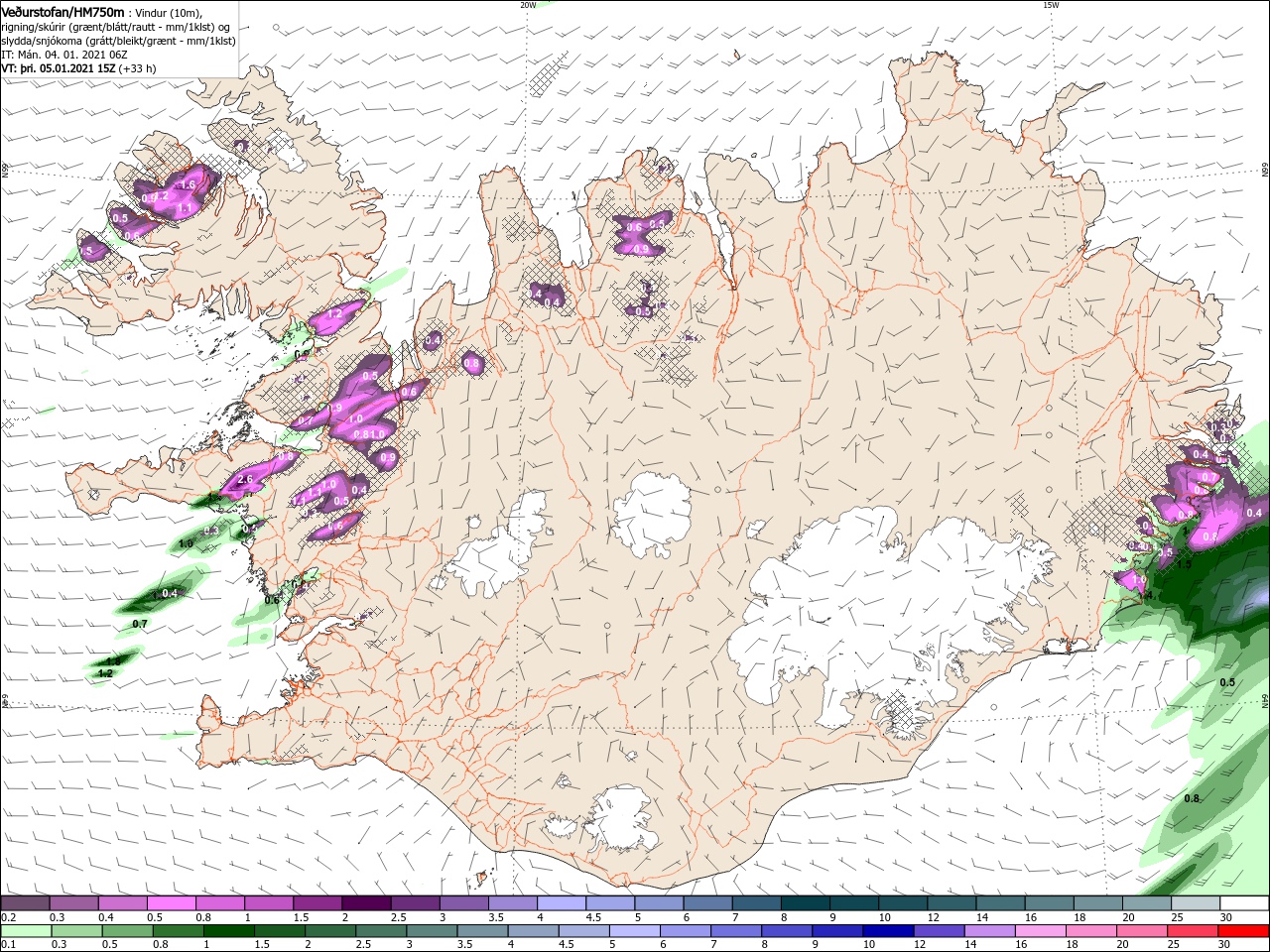Pick the lower legend swatch between 0.5 and 0.8
The width and height of the screenshot is (1270, 952).
[127, 931]
